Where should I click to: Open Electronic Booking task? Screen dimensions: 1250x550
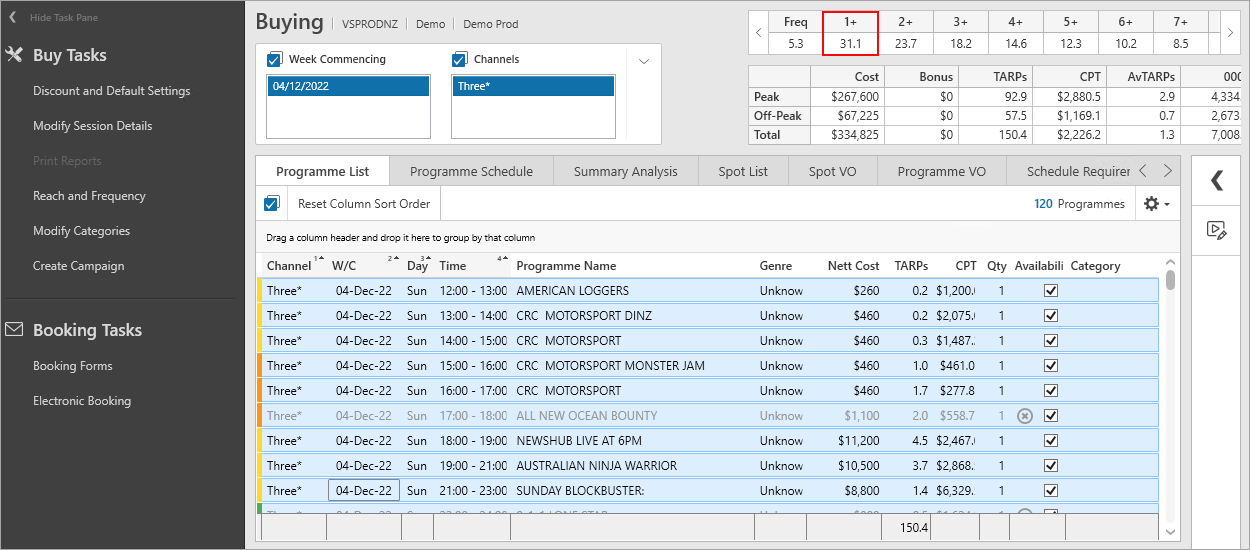point(82,401)
